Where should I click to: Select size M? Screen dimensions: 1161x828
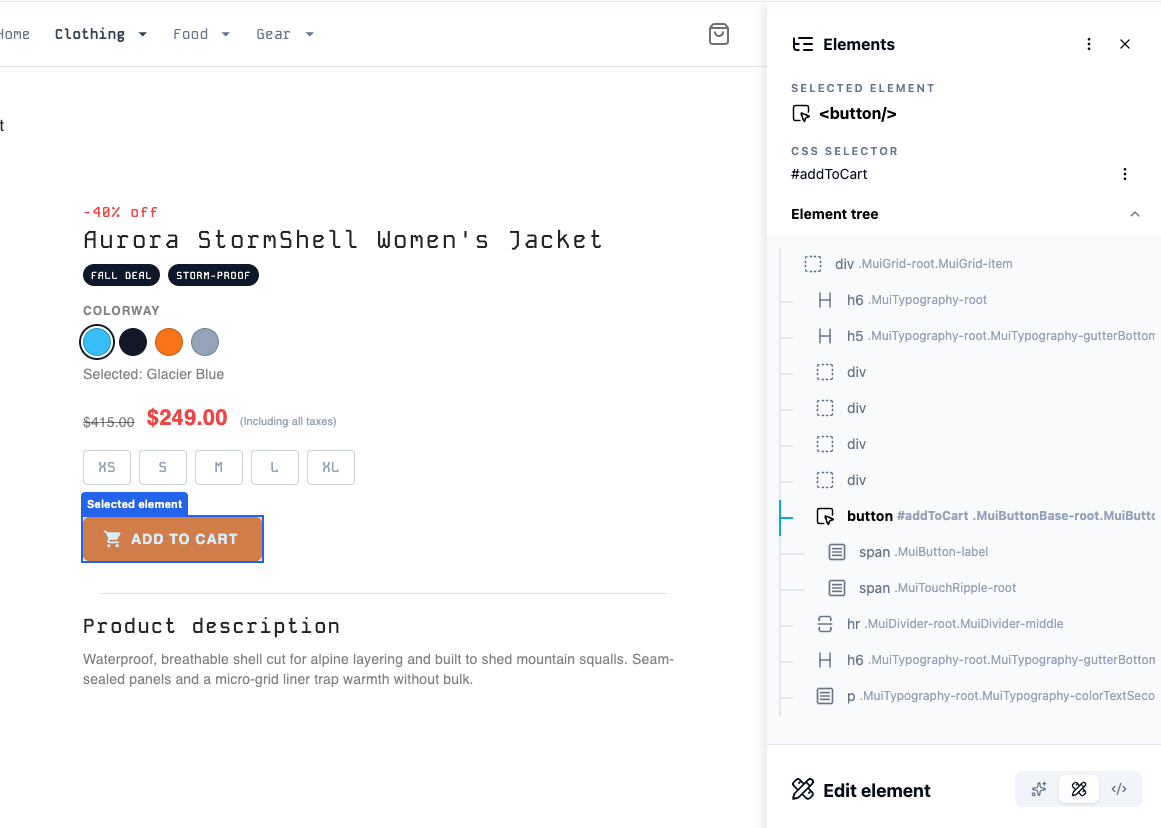[x=219, y=467]
